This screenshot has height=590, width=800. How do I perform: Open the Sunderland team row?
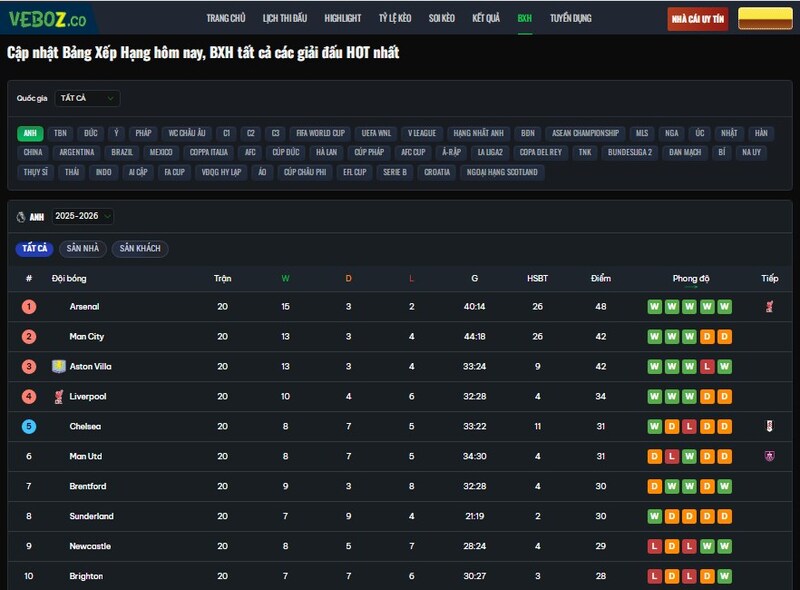tap(91, 517)
